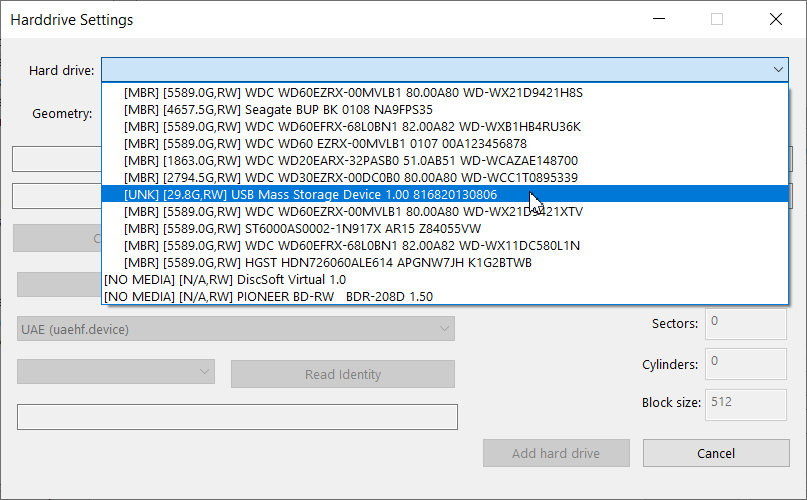Select USB Mass Storage Device 29.8G entry

click(445, 194)
